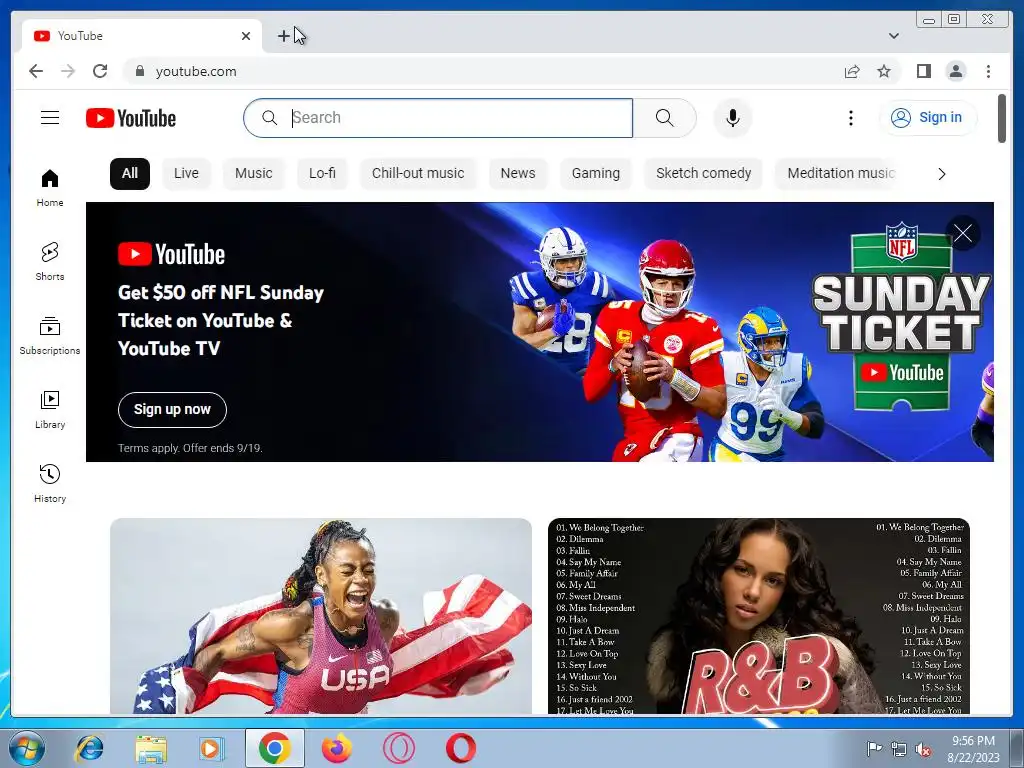The height and width of the screenshot is (768, 1024).
Task: Toggle the Chrome side panel icon
Action: [923, 71]
